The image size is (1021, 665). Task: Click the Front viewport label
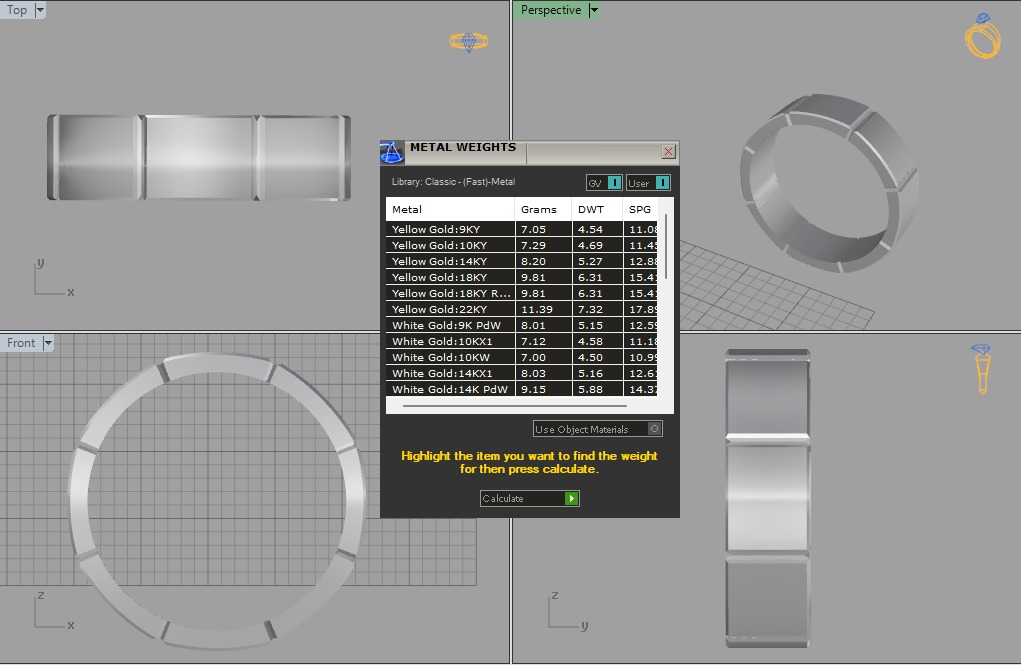pos(21,343)
